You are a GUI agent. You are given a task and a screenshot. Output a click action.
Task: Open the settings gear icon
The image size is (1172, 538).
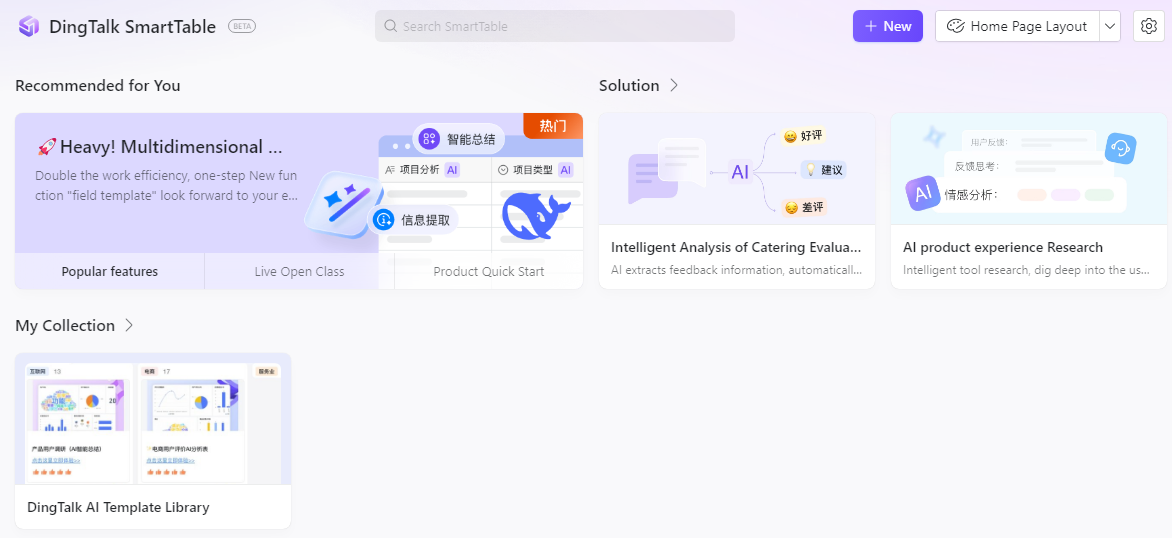click(x=1149, y=26)
